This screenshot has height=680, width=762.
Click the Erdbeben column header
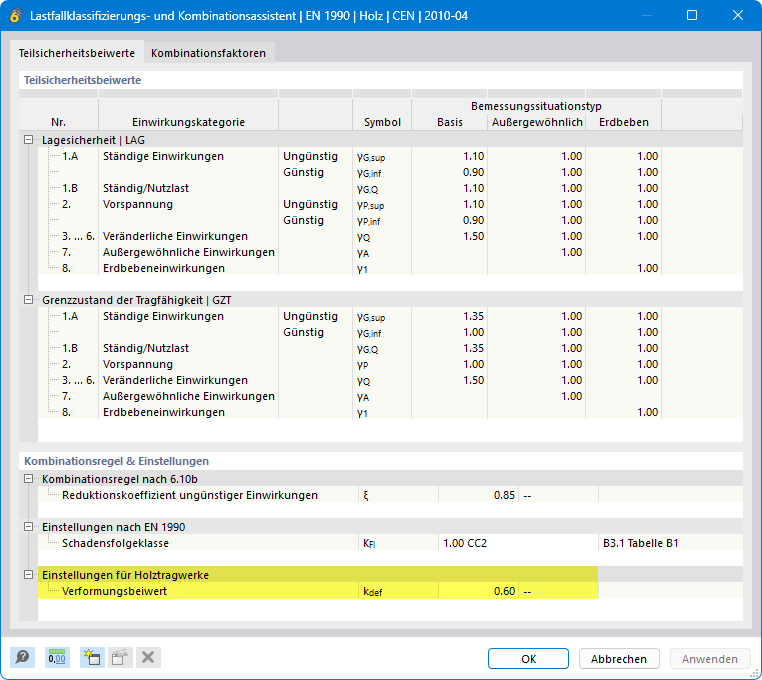pos(624,122)
